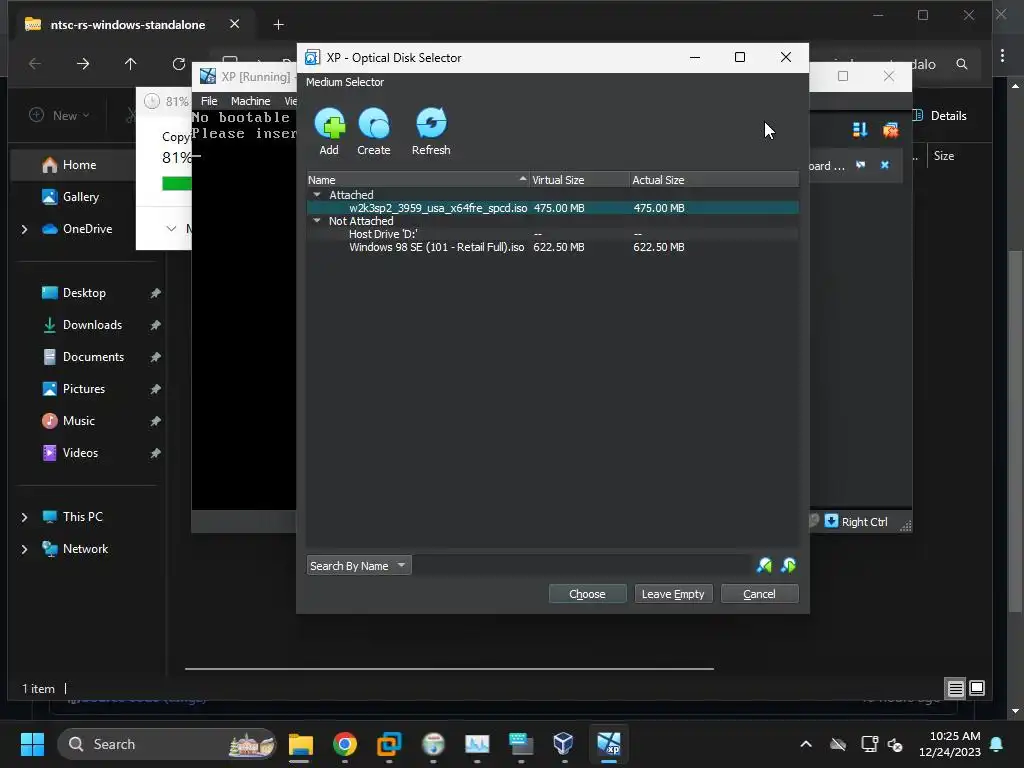This screenshot has height=768, width=1024.
Task: Click the sort notifications icon in VirtualBox window
Action: pos(860,130)
